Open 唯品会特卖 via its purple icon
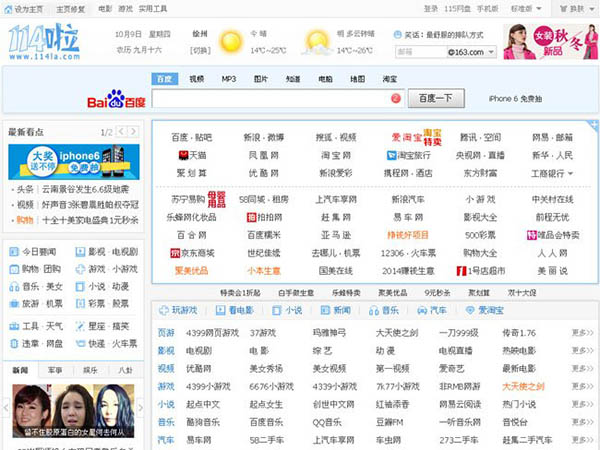600x450 pixels. [532, 235]
